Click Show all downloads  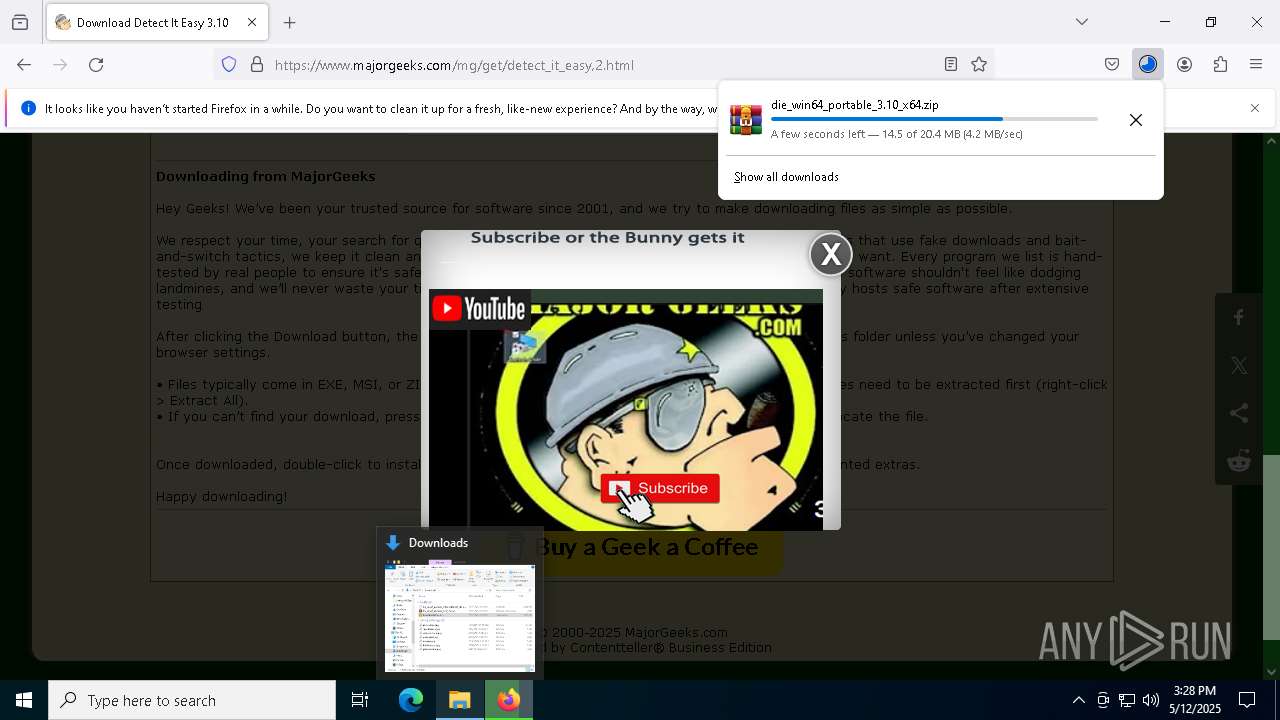786,177
